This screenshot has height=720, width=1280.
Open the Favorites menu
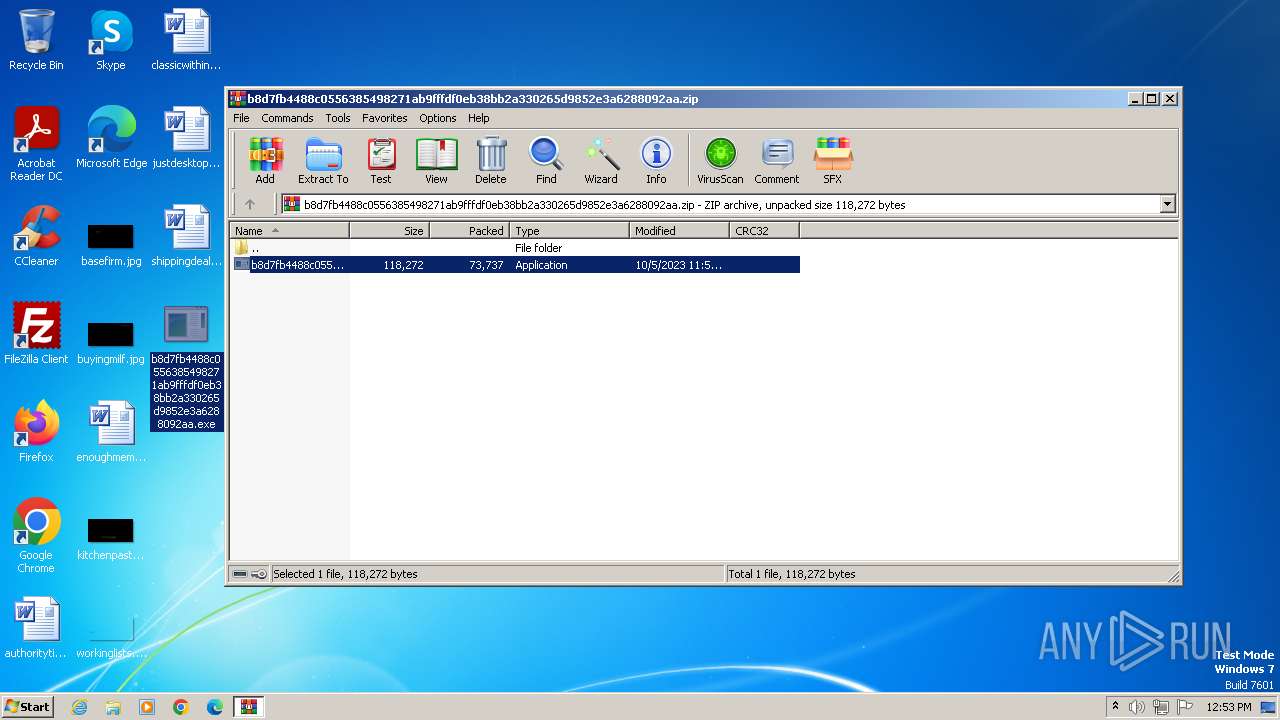(385, 118)
